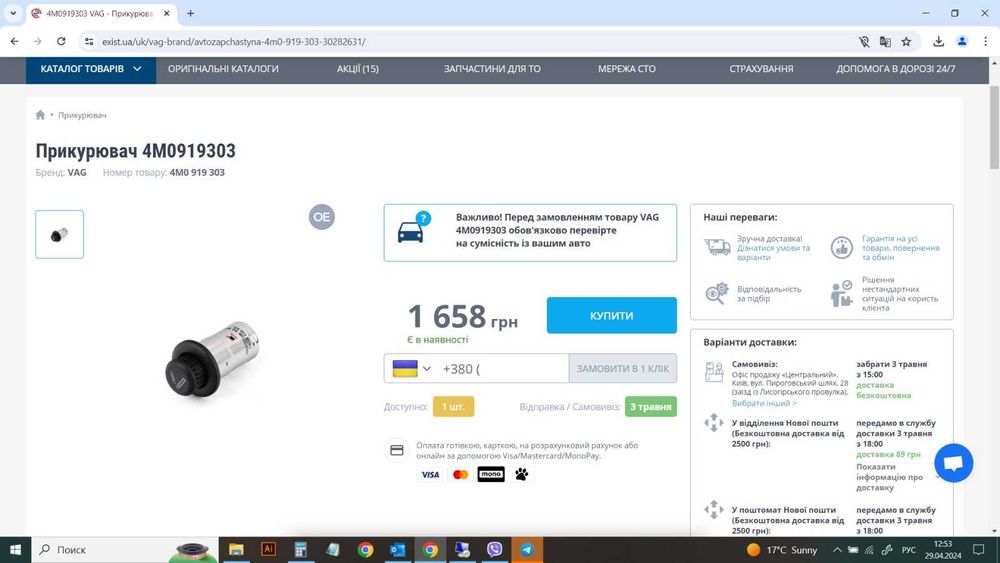Open the taskbar clock and date
Image resolution: width=1000 pixels, height=563 pixels.
pyautogui.click(x=943, y=550)
